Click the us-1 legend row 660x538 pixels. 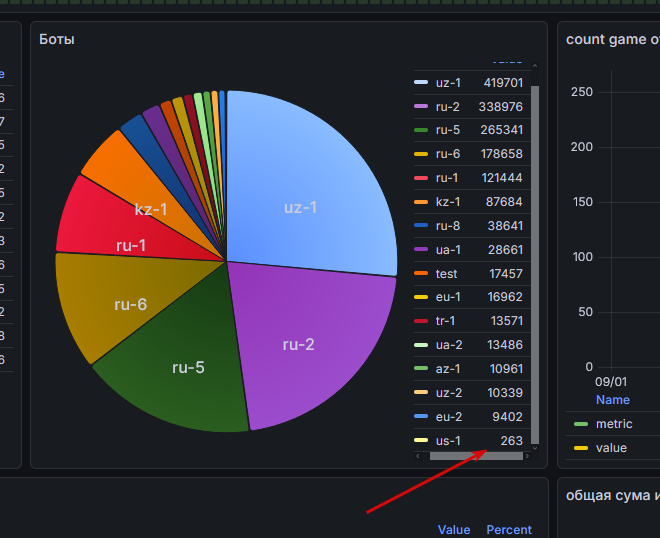click(x=468, y=441)
